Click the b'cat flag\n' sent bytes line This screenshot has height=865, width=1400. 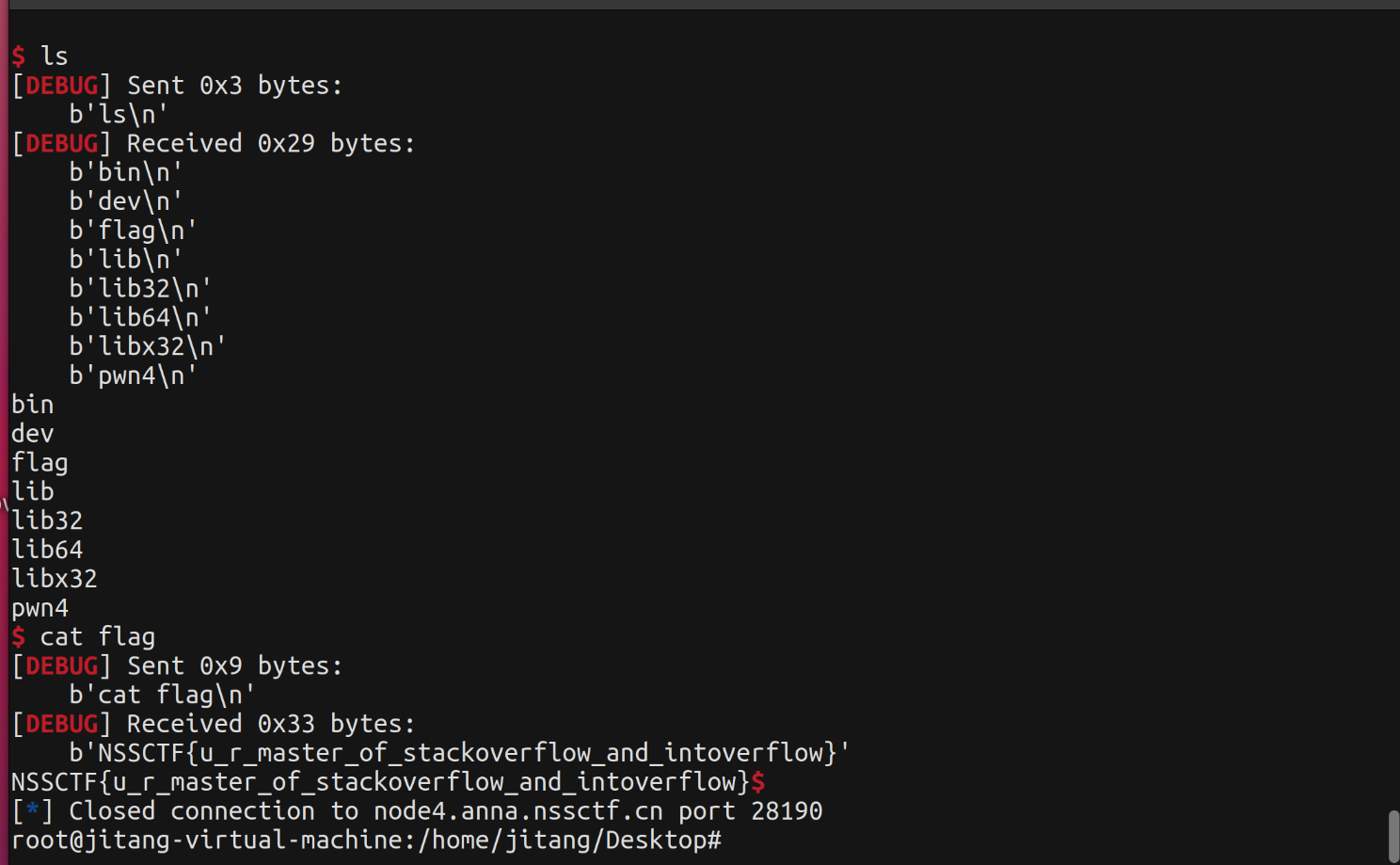coord(162,695)
